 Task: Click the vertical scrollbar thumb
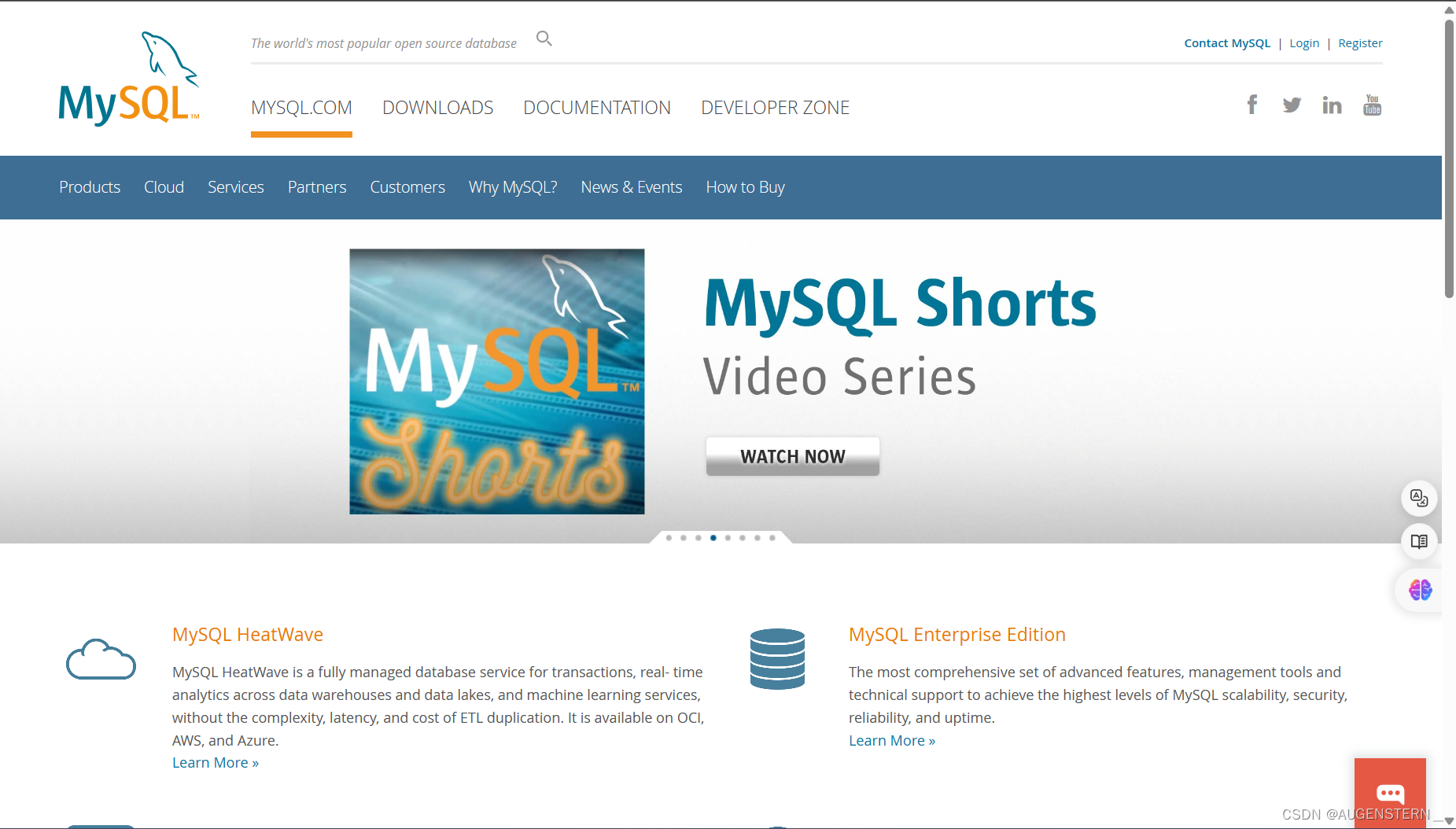1449,157
